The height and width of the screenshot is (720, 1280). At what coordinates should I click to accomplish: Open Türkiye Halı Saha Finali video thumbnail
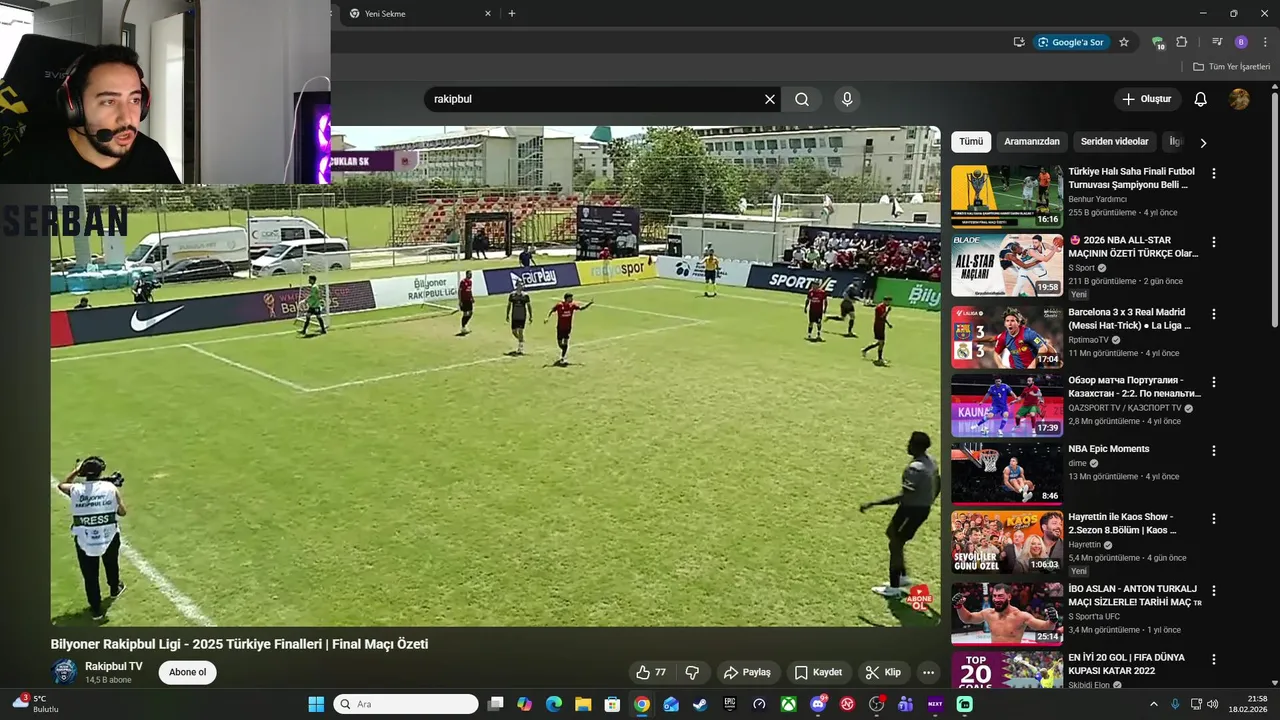[1007, 197]
